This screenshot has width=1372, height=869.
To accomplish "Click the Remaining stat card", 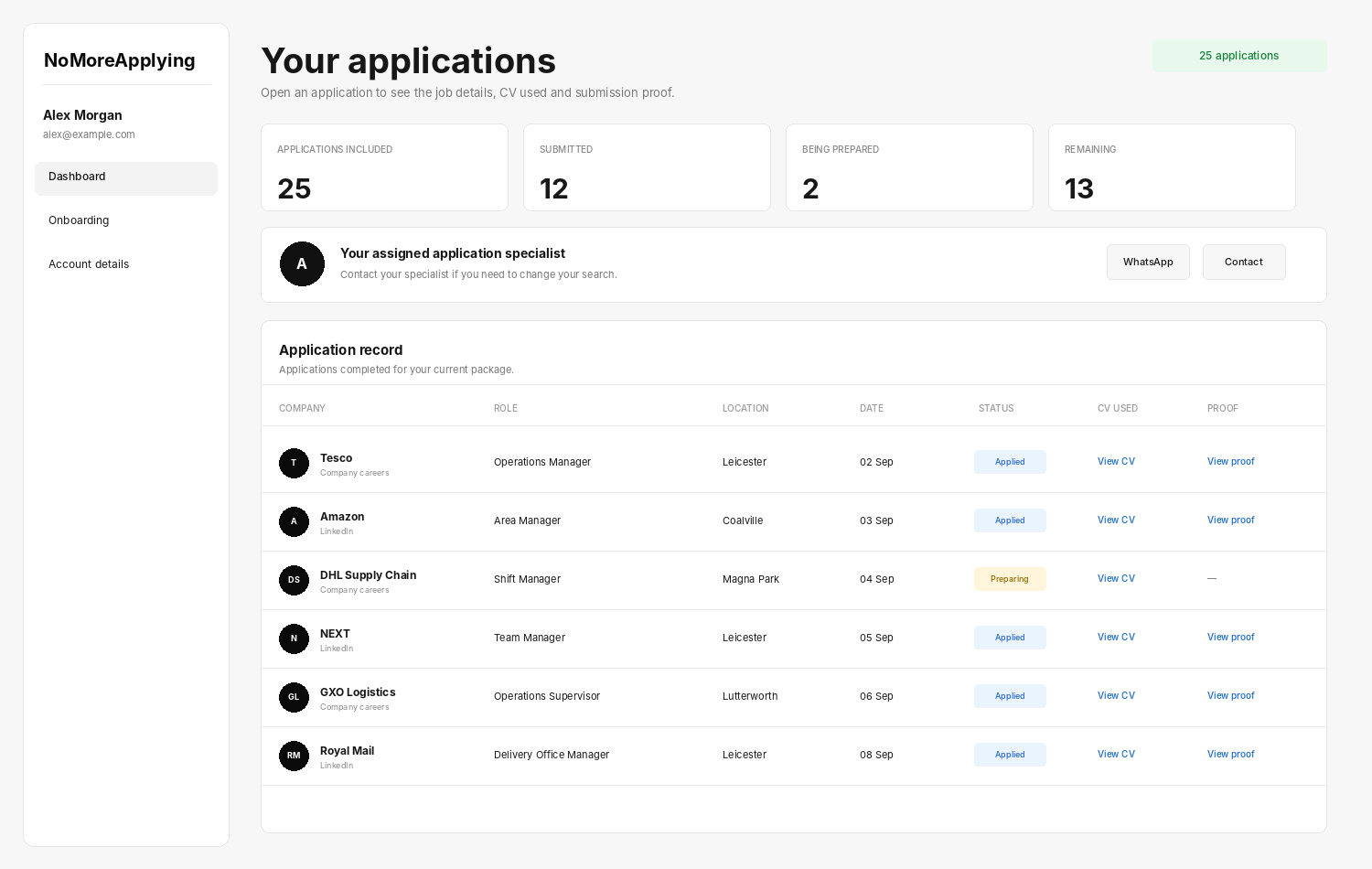I will pyautogui.click(x=1172, y=167).
